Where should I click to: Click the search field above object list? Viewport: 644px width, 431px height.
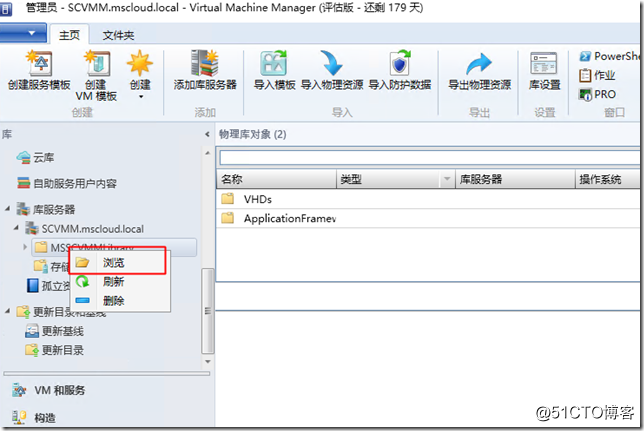click(430, 157)
